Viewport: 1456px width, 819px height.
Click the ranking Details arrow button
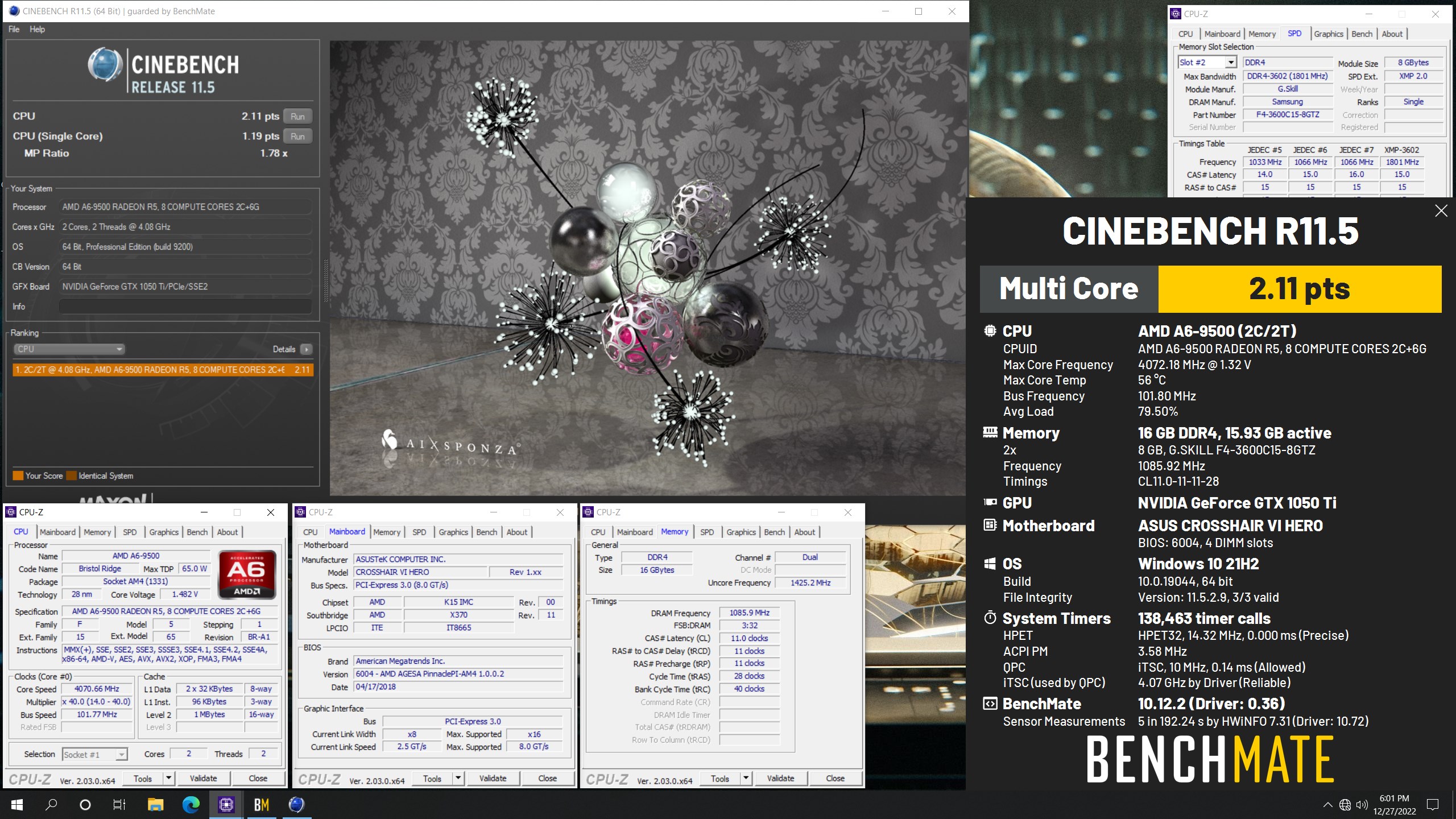coord(307,349)
